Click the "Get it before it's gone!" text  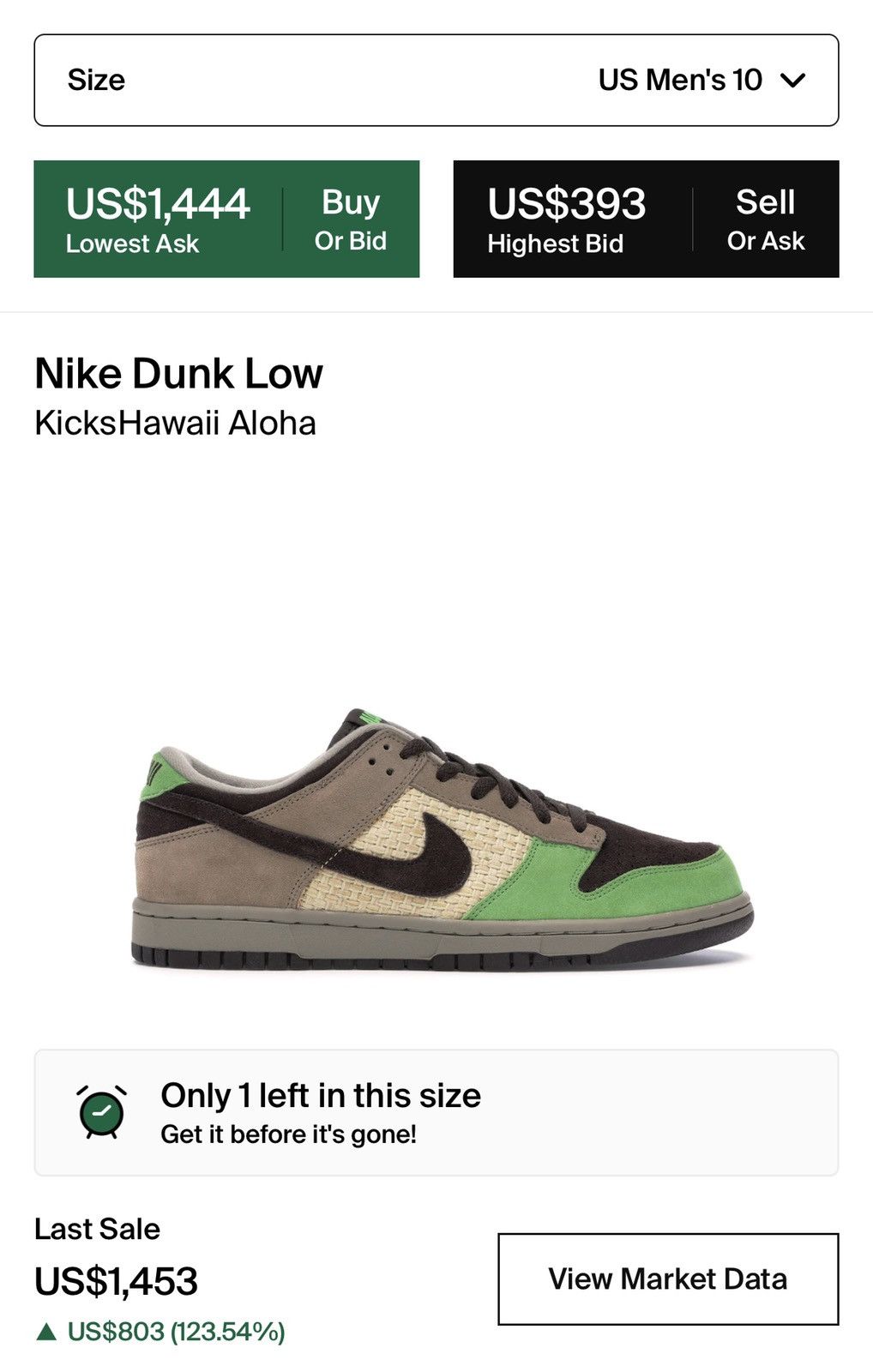pyautogui.click(x=288, y=1134)
